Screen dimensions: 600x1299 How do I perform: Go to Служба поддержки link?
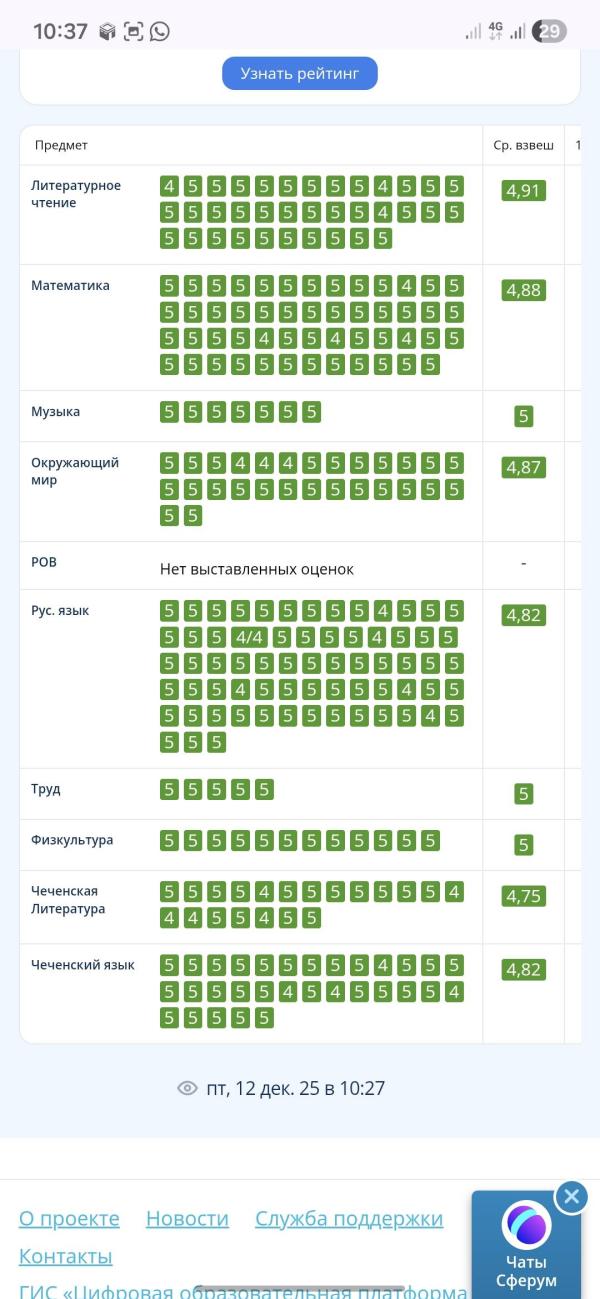348,1218
